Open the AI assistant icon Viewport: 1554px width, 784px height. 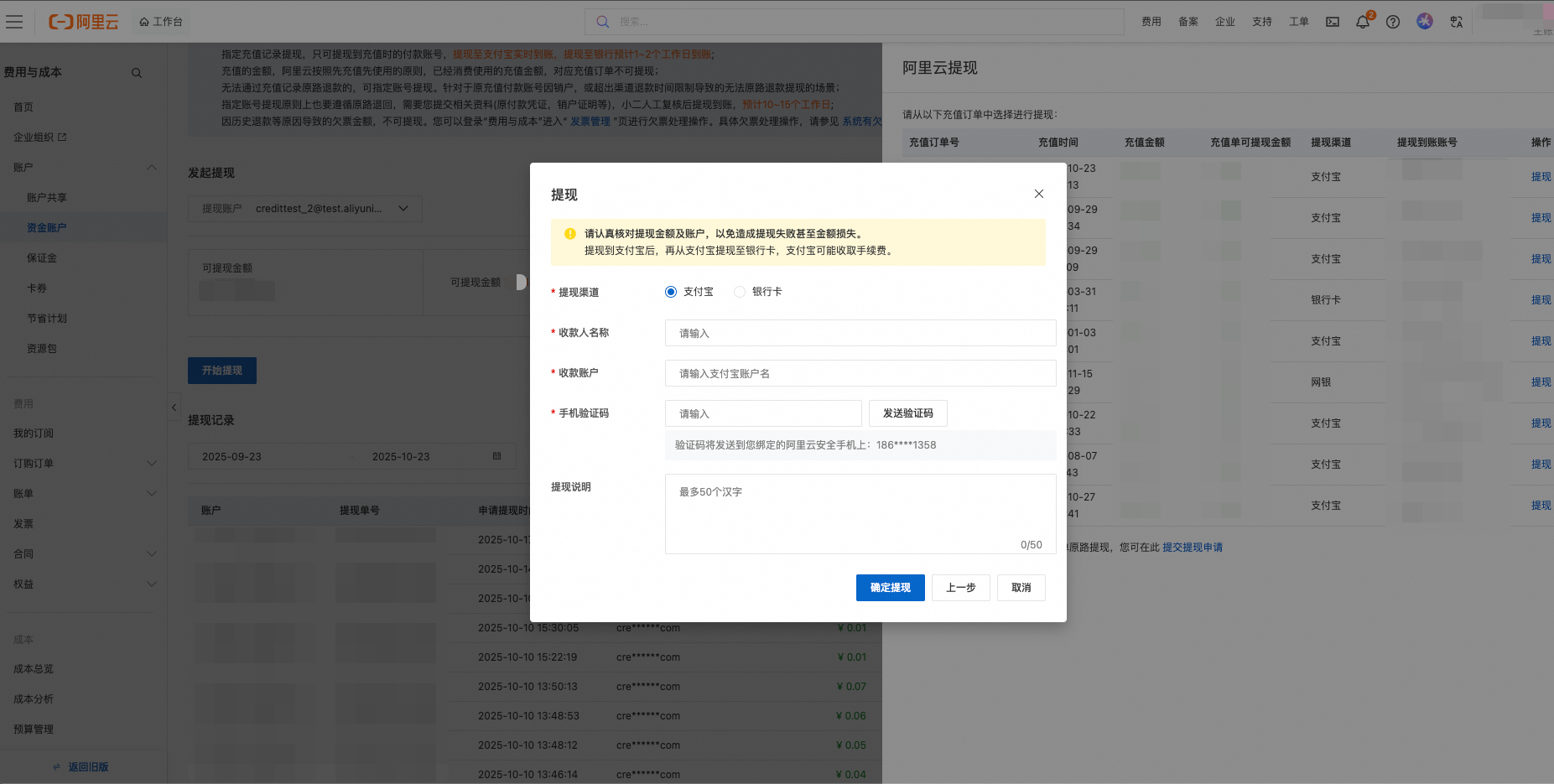coord(1424,21)
